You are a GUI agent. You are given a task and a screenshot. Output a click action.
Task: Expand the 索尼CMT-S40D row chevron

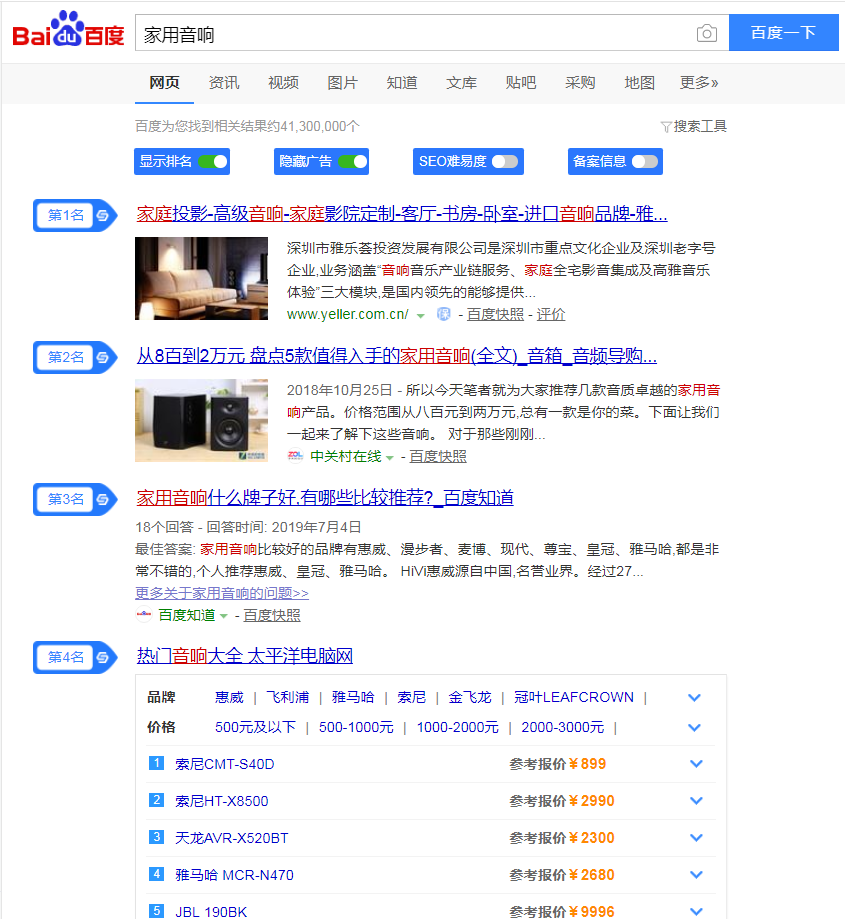point(696,764)
